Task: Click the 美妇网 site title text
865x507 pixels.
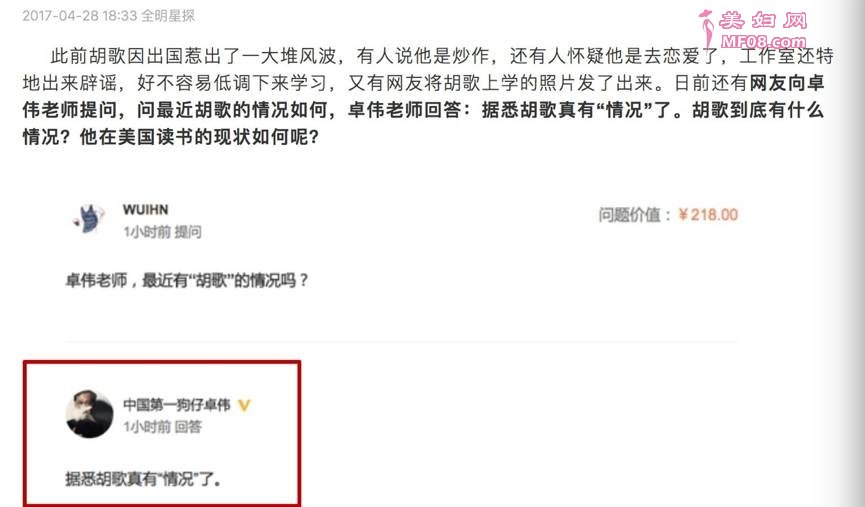Action: coord(763,20)
